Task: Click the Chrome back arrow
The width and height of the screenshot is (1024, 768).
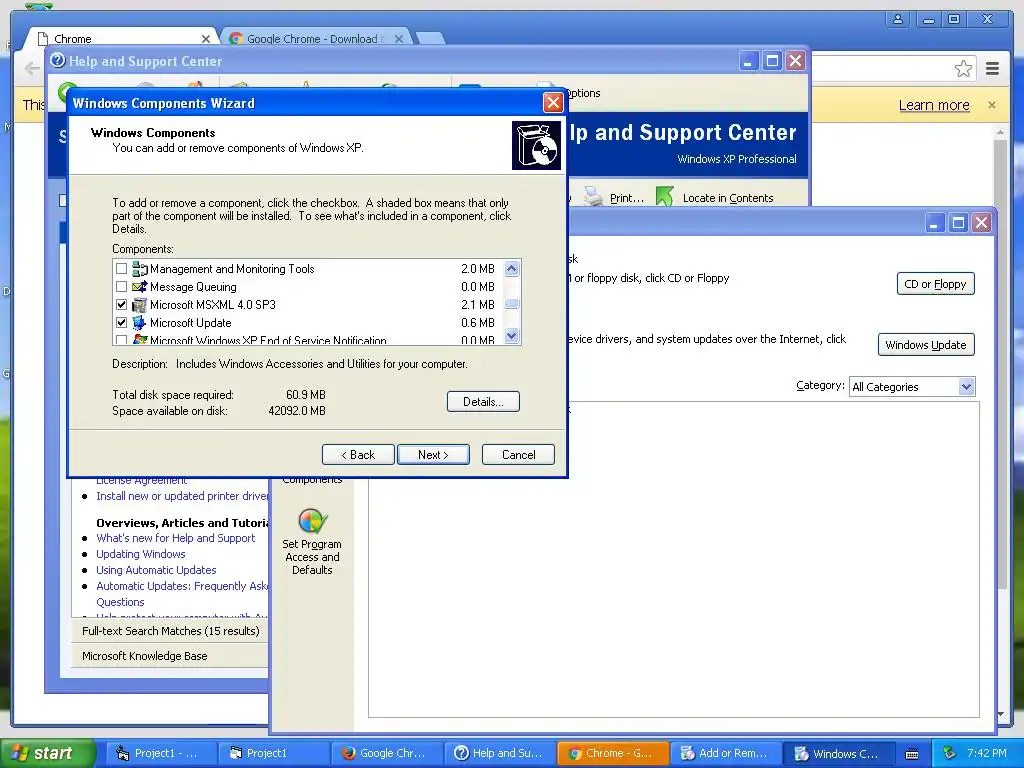Action: point(32,68)
